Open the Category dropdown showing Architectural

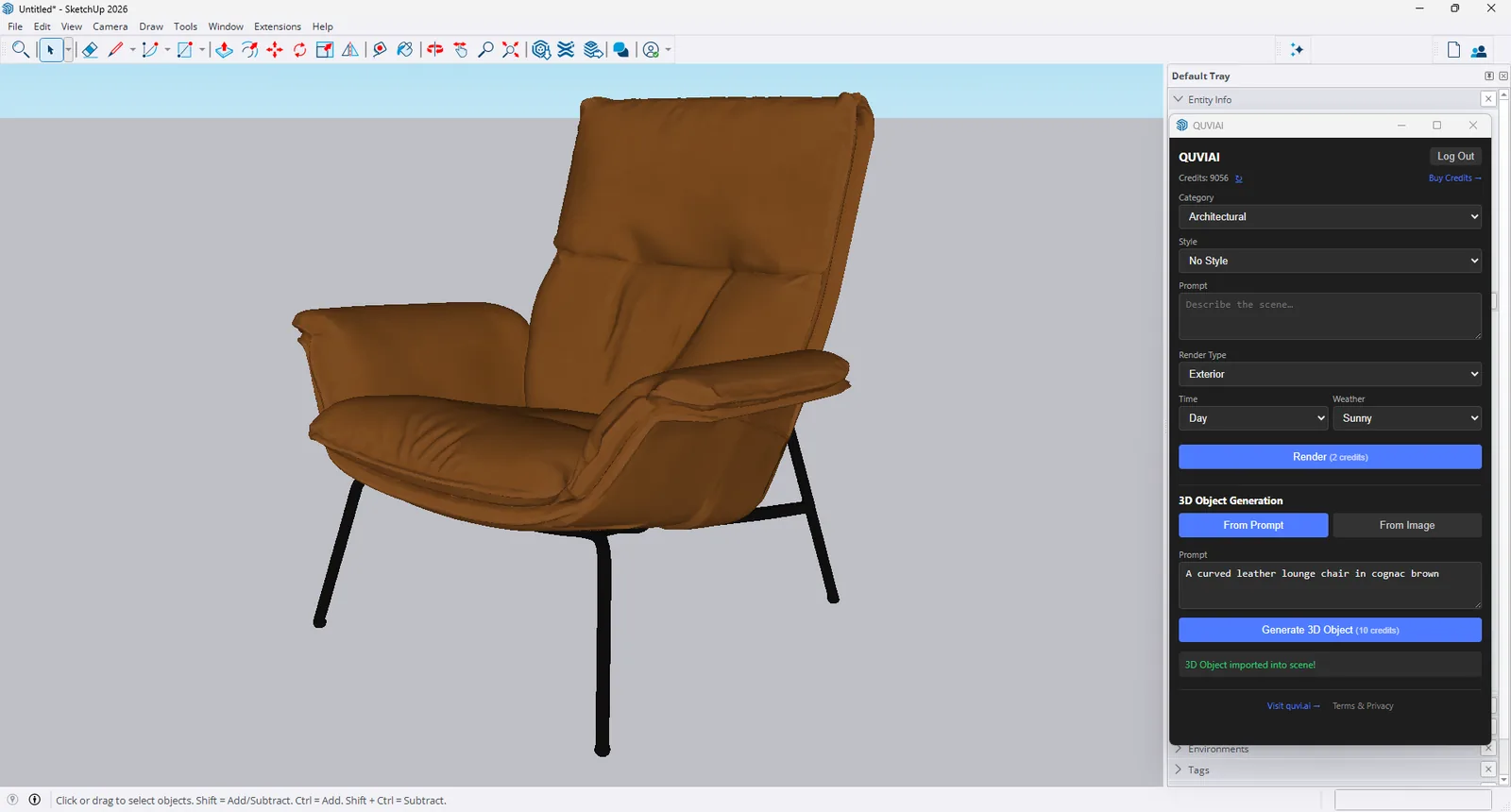(1330, 217)
